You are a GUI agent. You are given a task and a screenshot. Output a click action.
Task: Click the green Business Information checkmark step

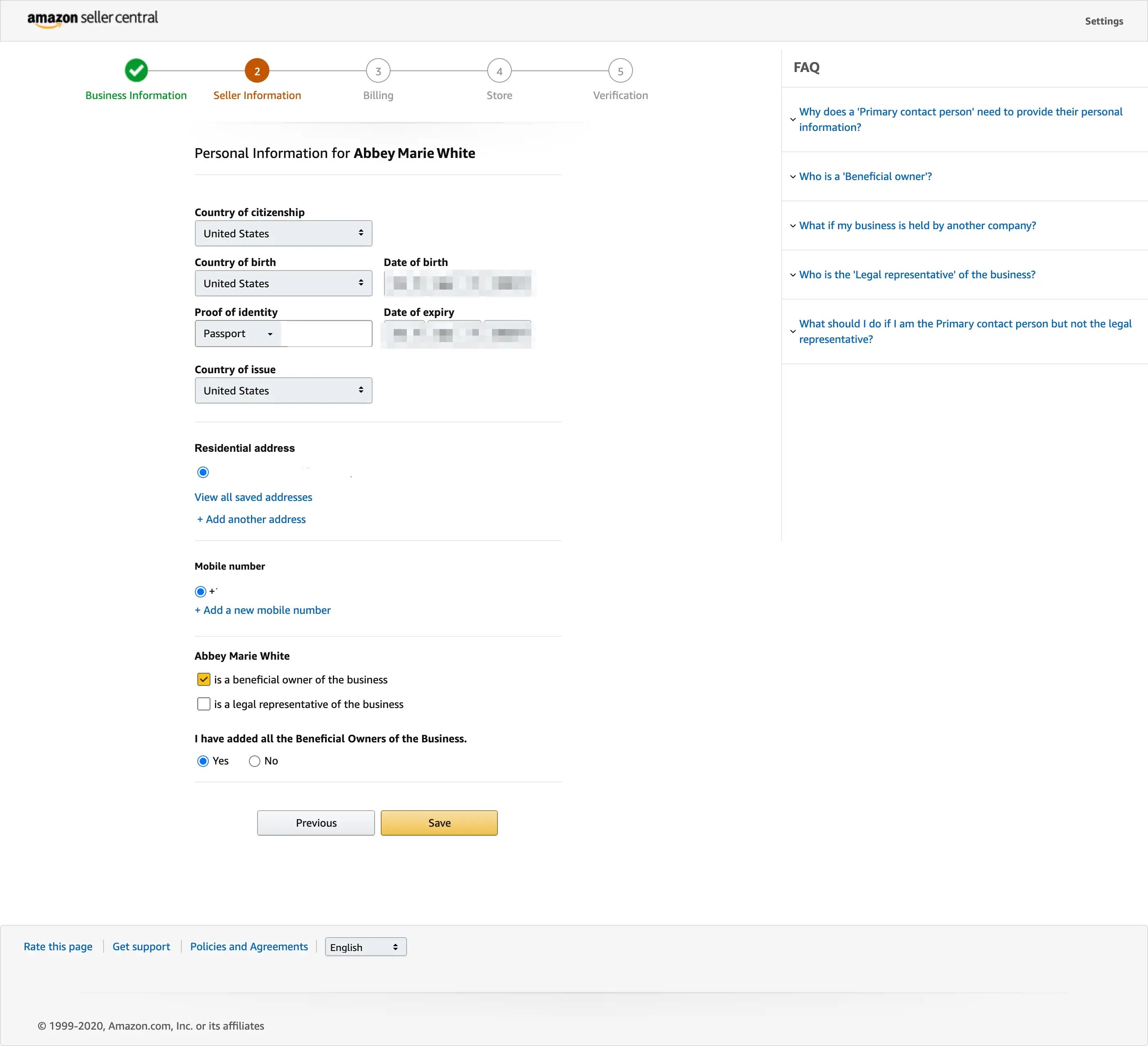coord(136,70)
